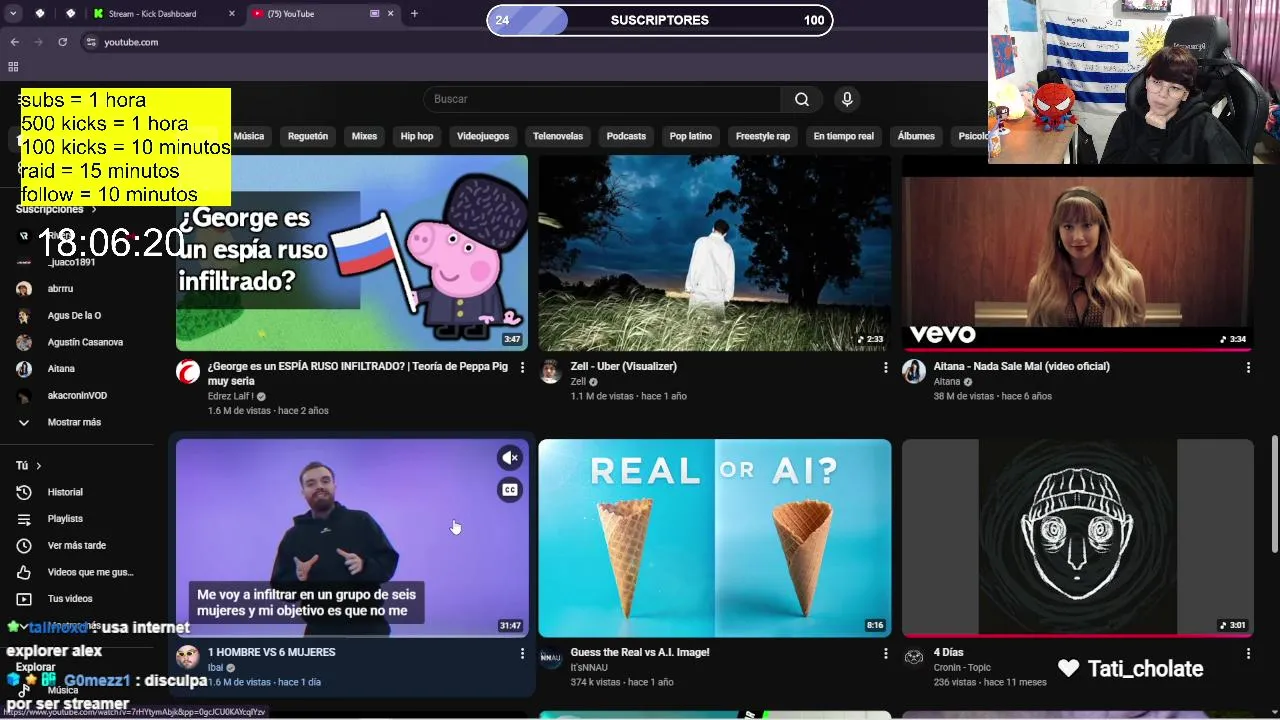Go forward in browser history
This screenshot has height=720, width=1280.
tap(38, 42)
